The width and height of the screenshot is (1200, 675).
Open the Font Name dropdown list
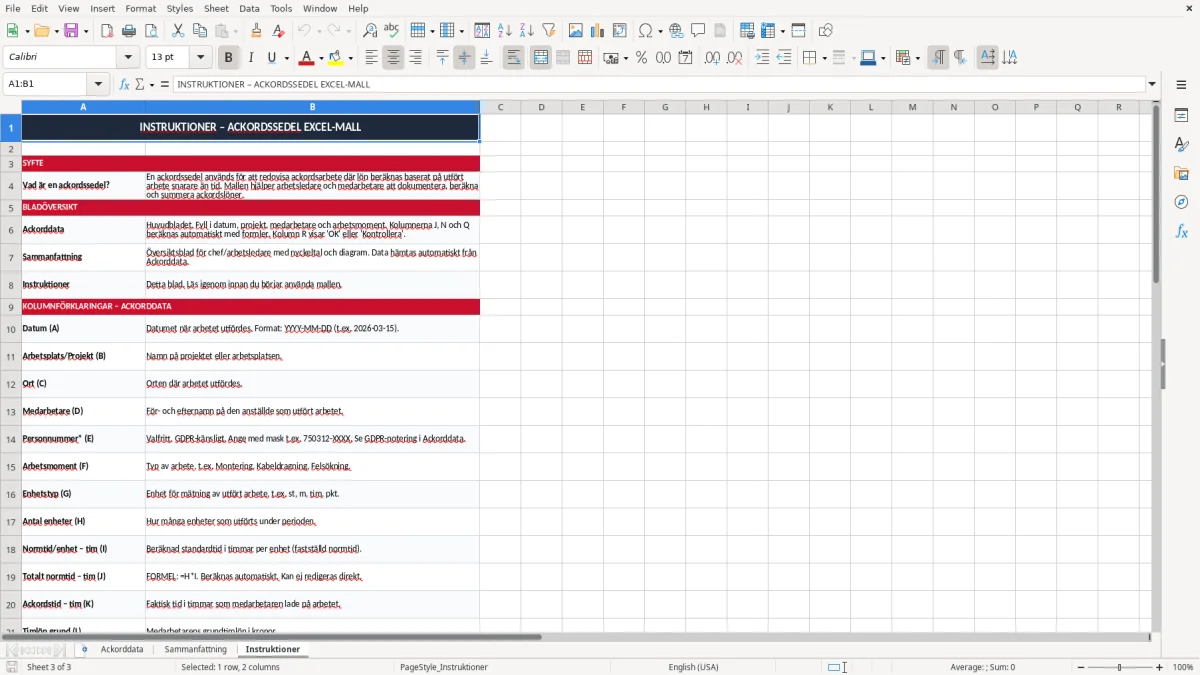pyautogui.click(x=127, y=58)
